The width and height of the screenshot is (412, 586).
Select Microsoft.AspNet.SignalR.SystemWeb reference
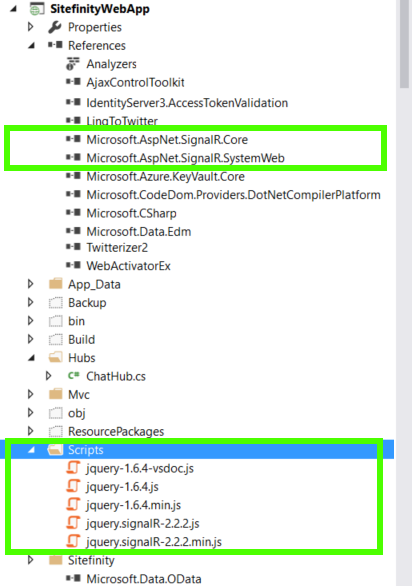click(x=185, y=158)
